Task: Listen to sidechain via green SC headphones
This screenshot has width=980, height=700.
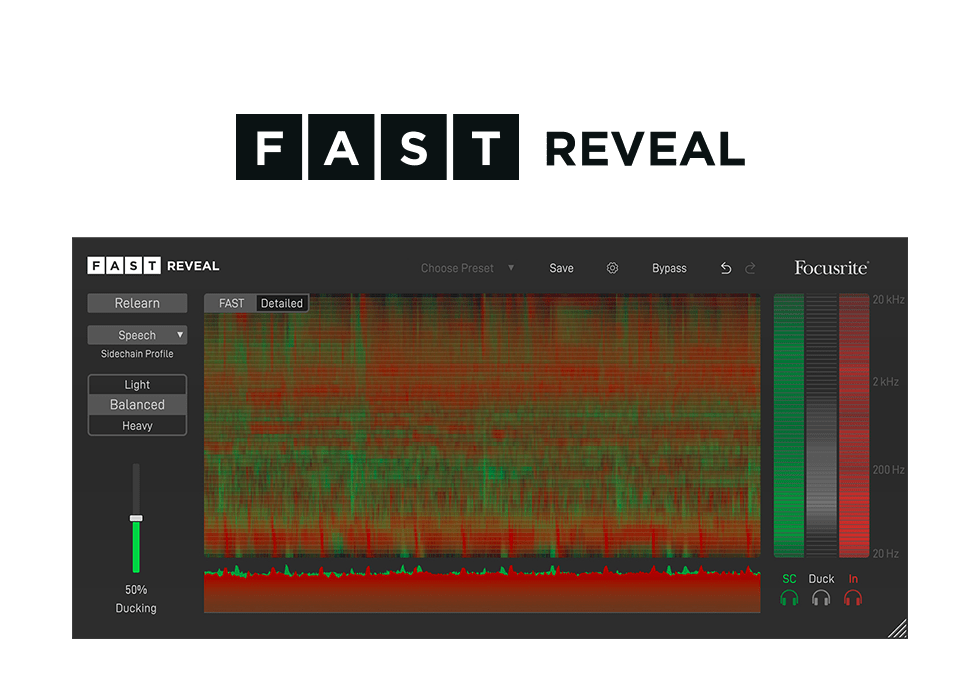Action: (x=789, y=598)
